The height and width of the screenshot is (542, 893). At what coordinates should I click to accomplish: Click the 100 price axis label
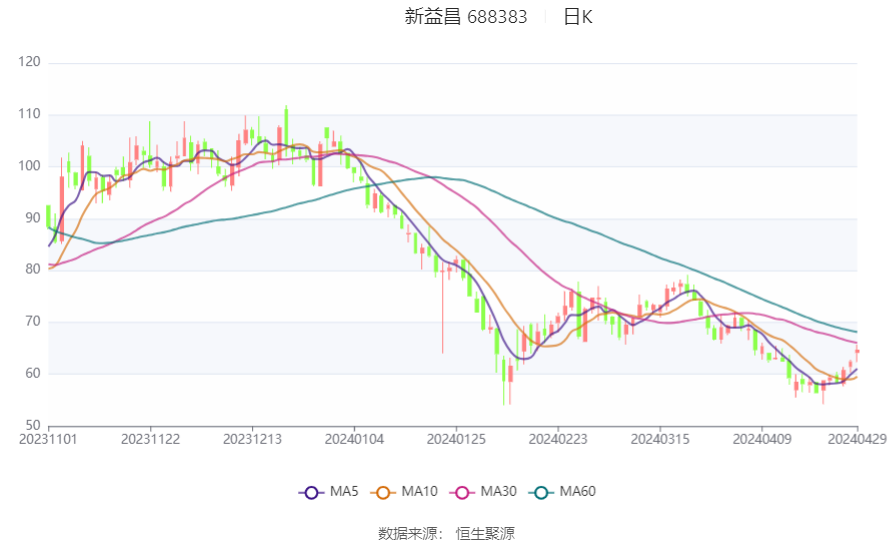coord(29,166)
